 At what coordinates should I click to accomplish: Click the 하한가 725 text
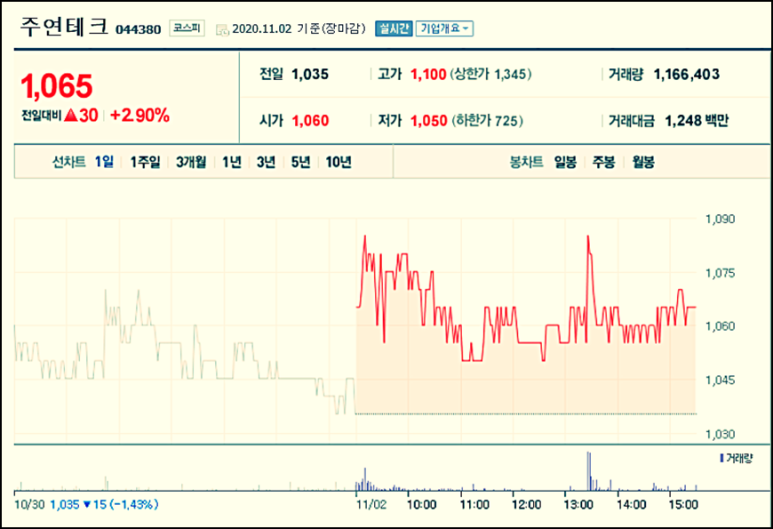pos(487,121)
